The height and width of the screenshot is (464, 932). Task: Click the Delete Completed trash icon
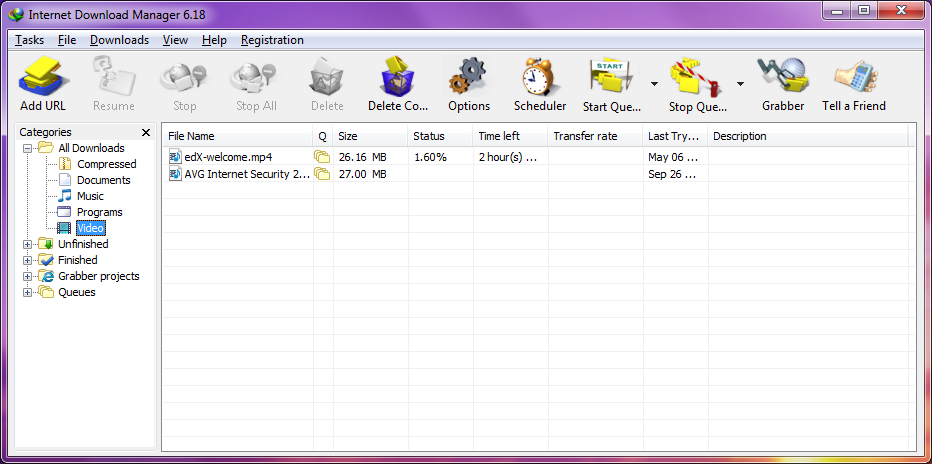tap(398, 77)
